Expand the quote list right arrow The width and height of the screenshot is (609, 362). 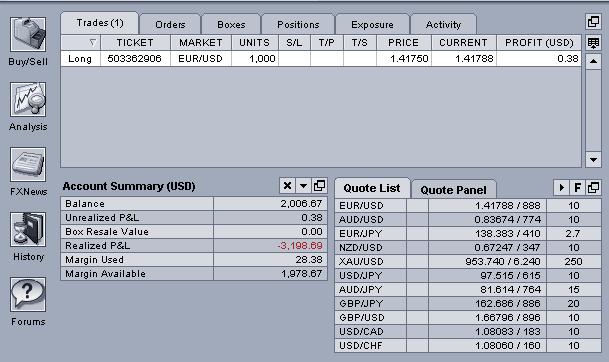561,188
